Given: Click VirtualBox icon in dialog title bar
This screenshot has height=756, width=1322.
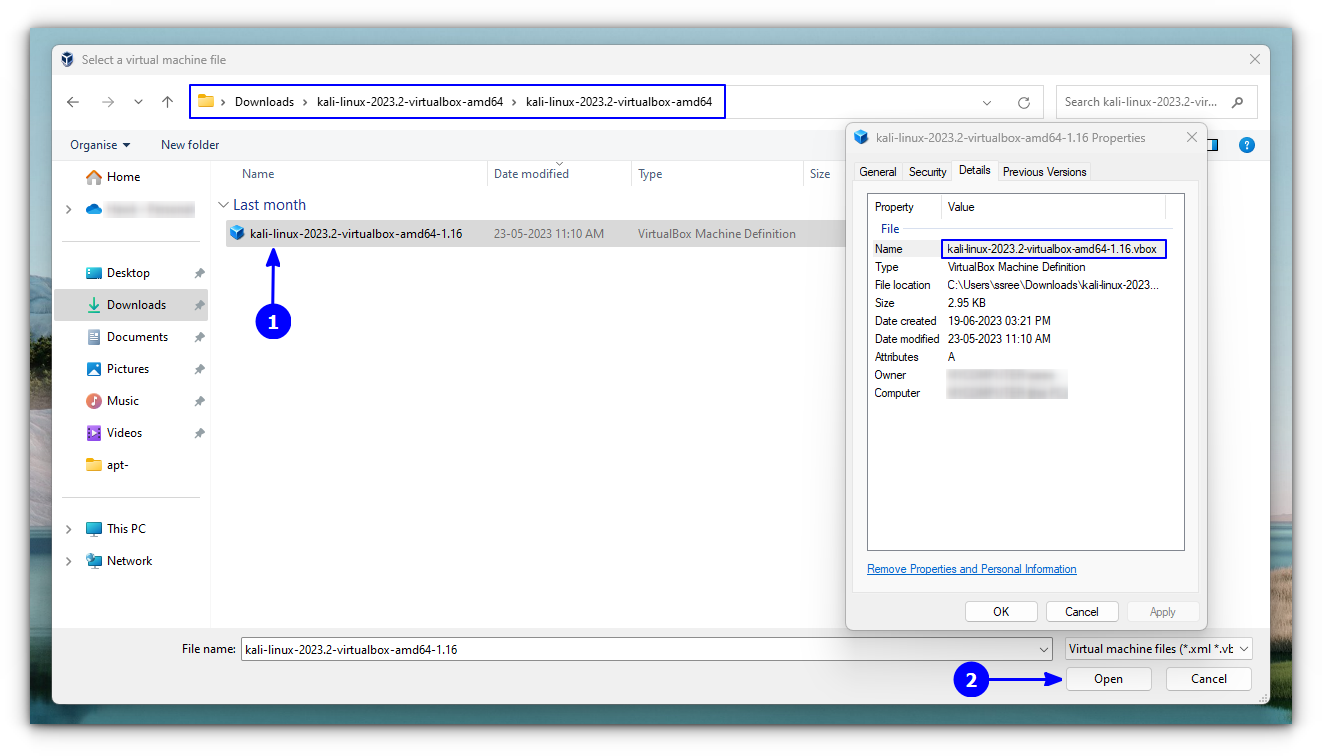Looking at the screenshot, I should tap(67, 60).
